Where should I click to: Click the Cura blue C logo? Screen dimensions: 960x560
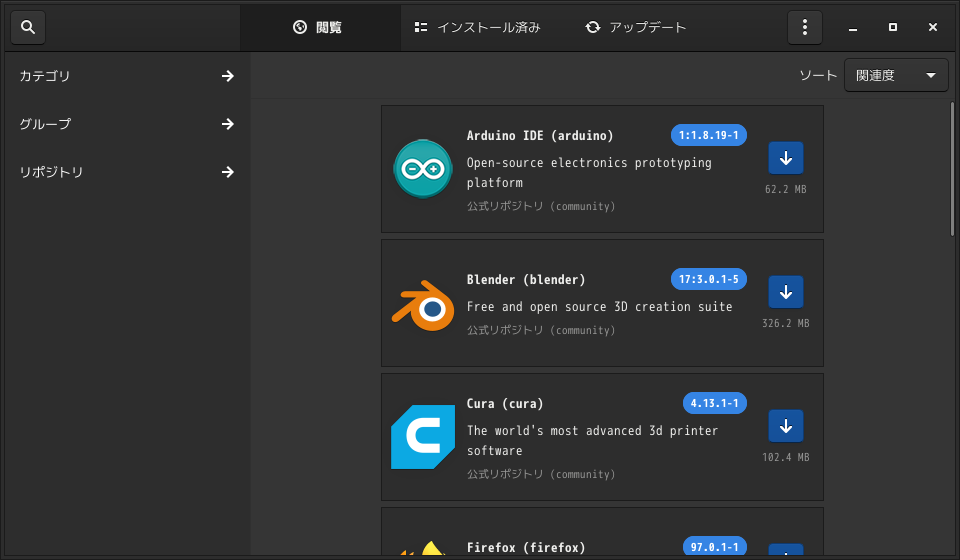point(423,437)
